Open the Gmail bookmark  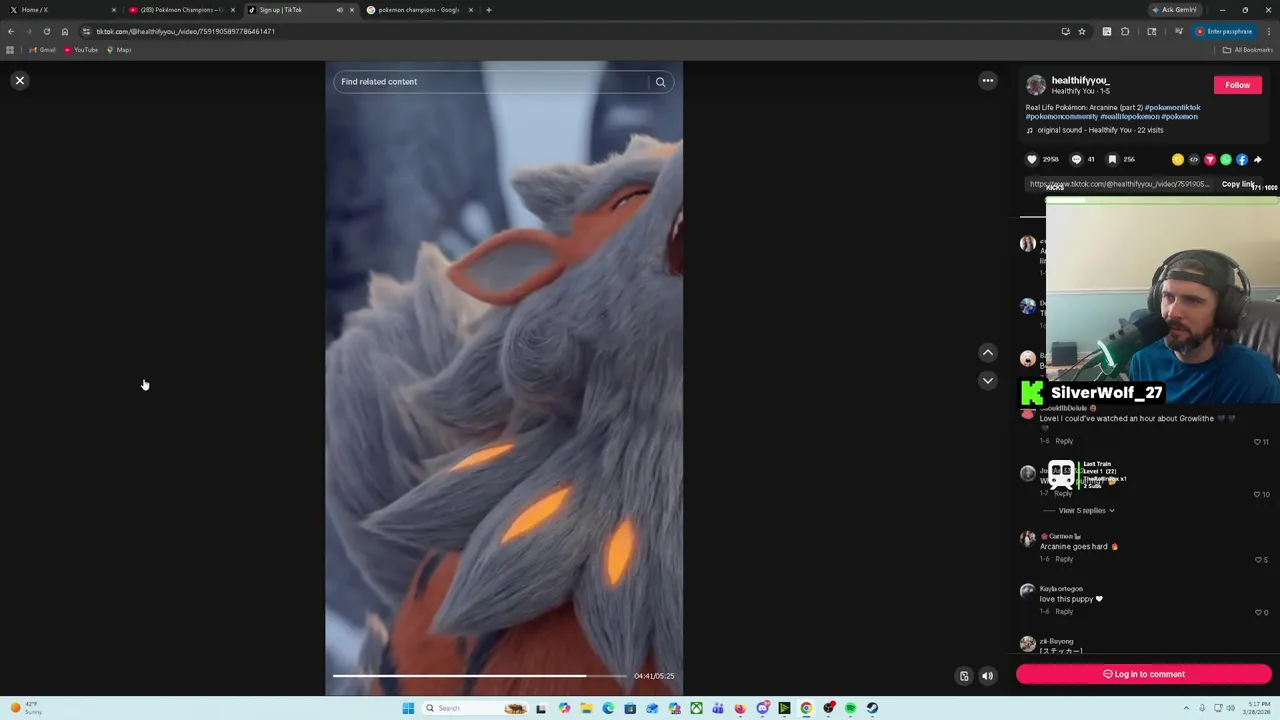[42, 50]
